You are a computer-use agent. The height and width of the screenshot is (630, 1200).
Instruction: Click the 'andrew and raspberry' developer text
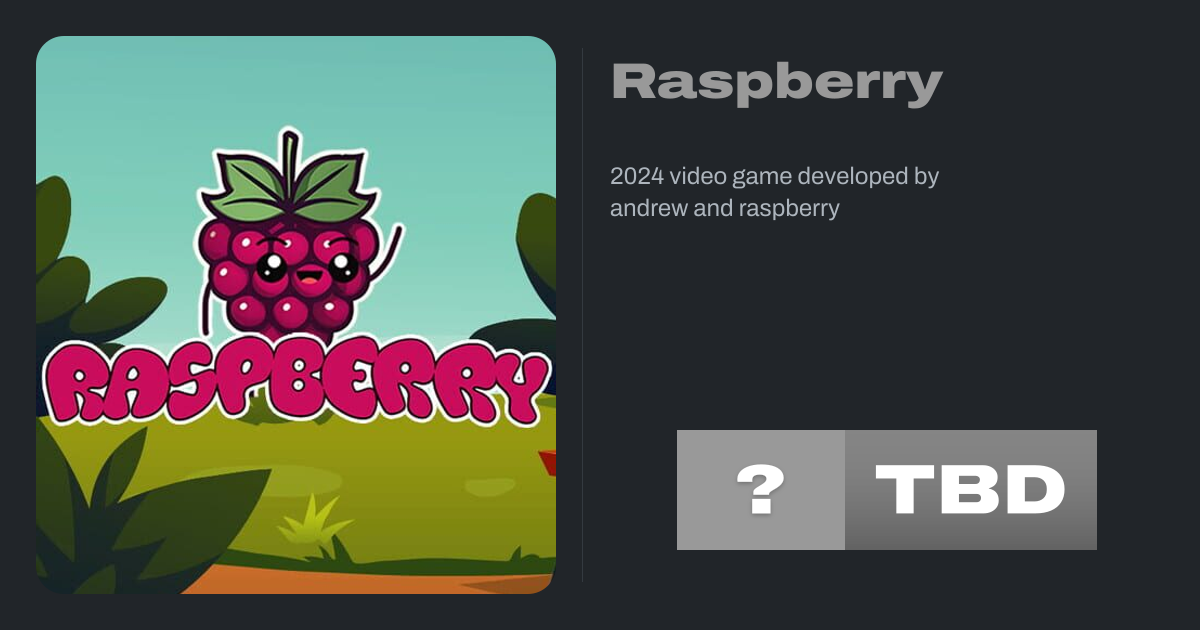[x=725, y=209]
